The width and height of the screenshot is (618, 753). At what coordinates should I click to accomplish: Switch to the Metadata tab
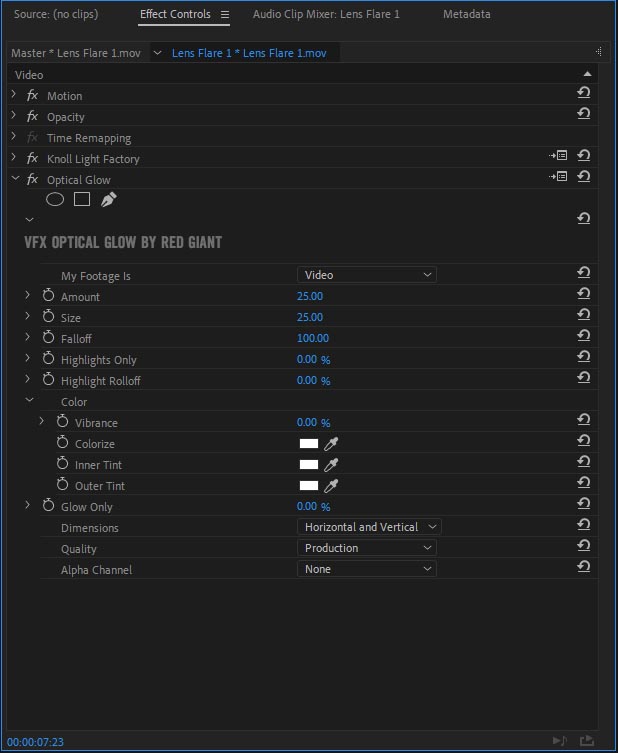pos(467,14)
